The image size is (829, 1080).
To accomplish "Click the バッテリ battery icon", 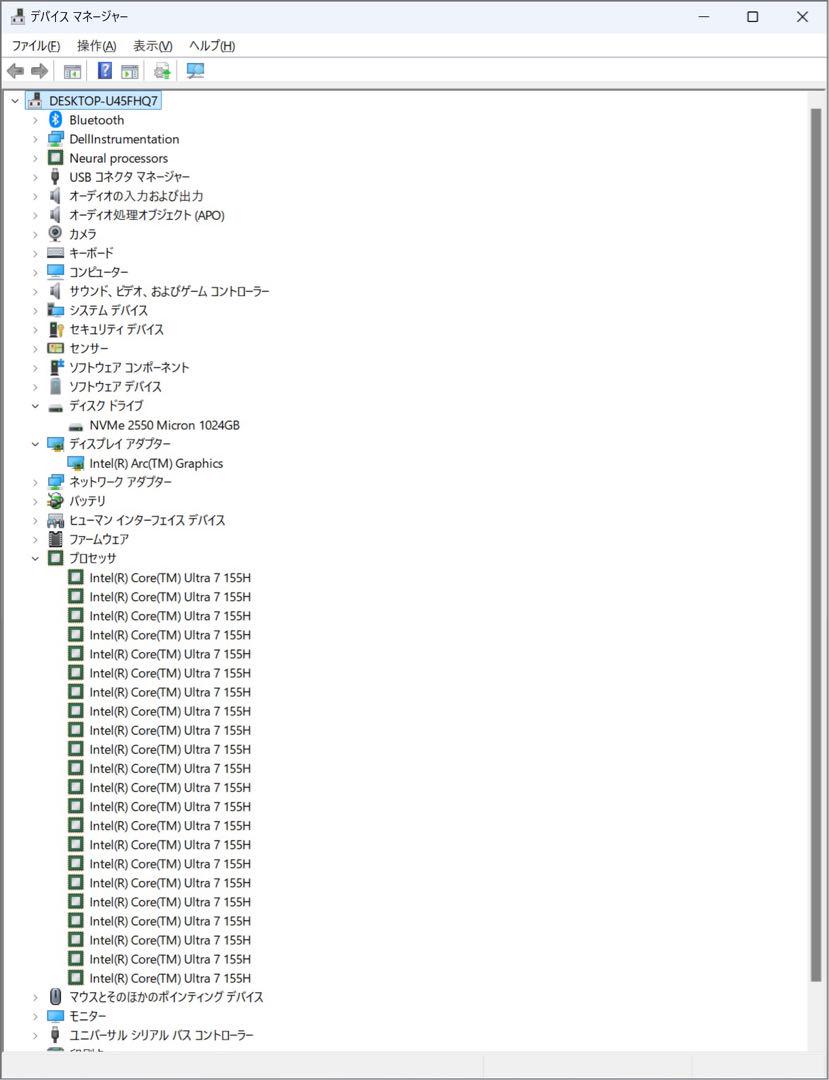I will [x=56, y=501].
